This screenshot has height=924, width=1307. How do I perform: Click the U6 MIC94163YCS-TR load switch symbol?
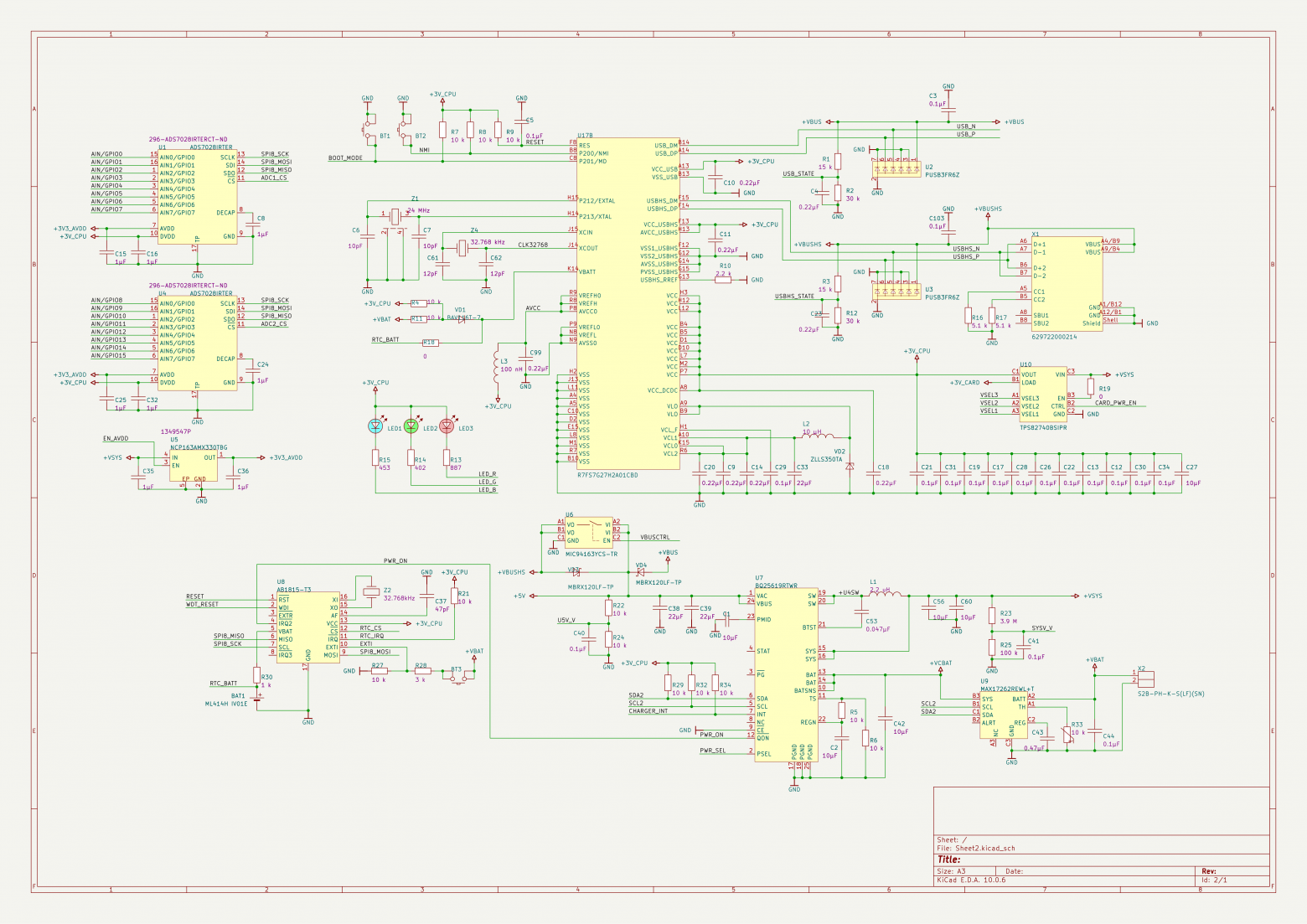tap(589, 533)
